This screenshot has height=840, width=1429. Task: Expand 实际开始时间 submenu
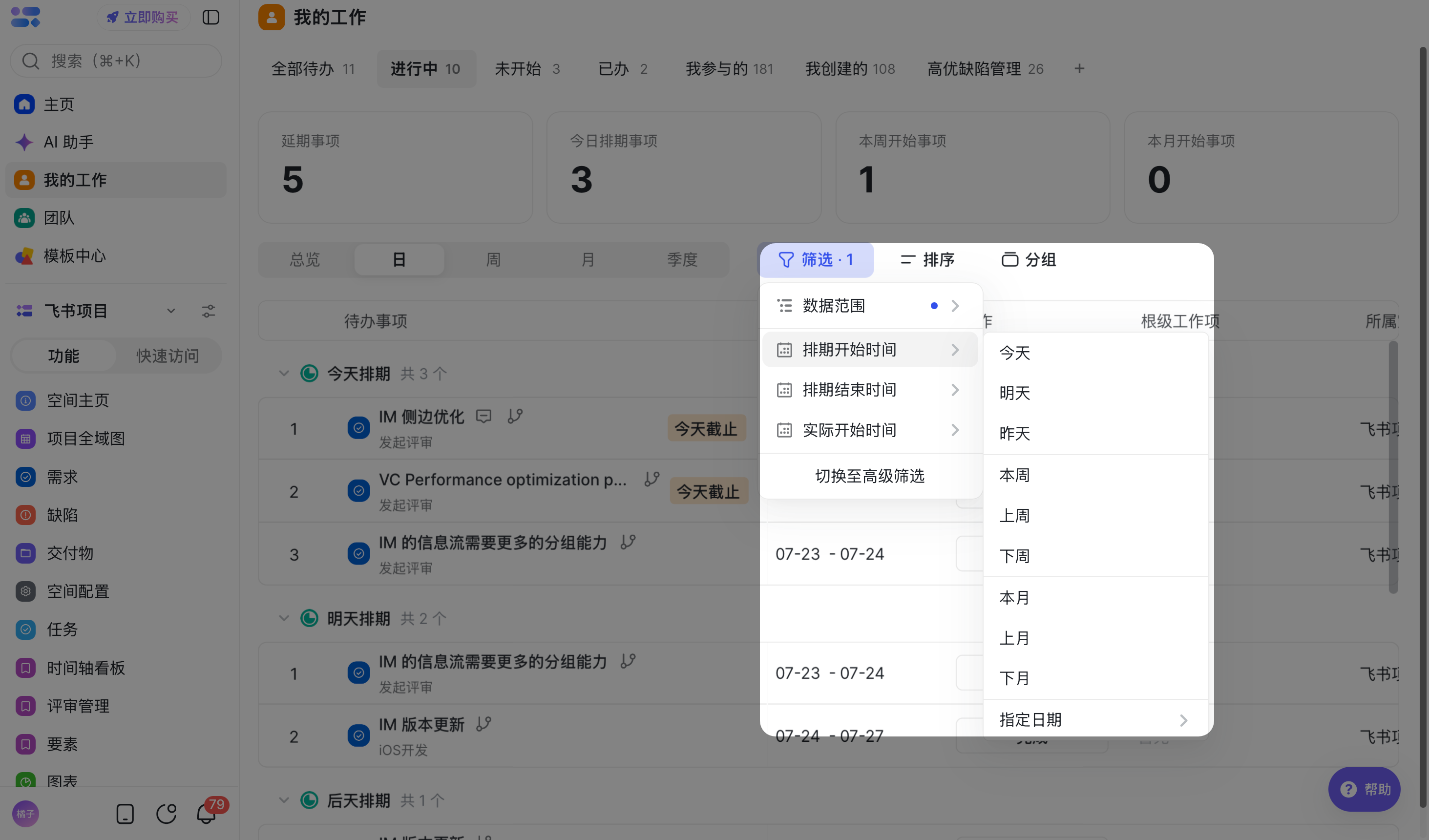tap(869, 430)
